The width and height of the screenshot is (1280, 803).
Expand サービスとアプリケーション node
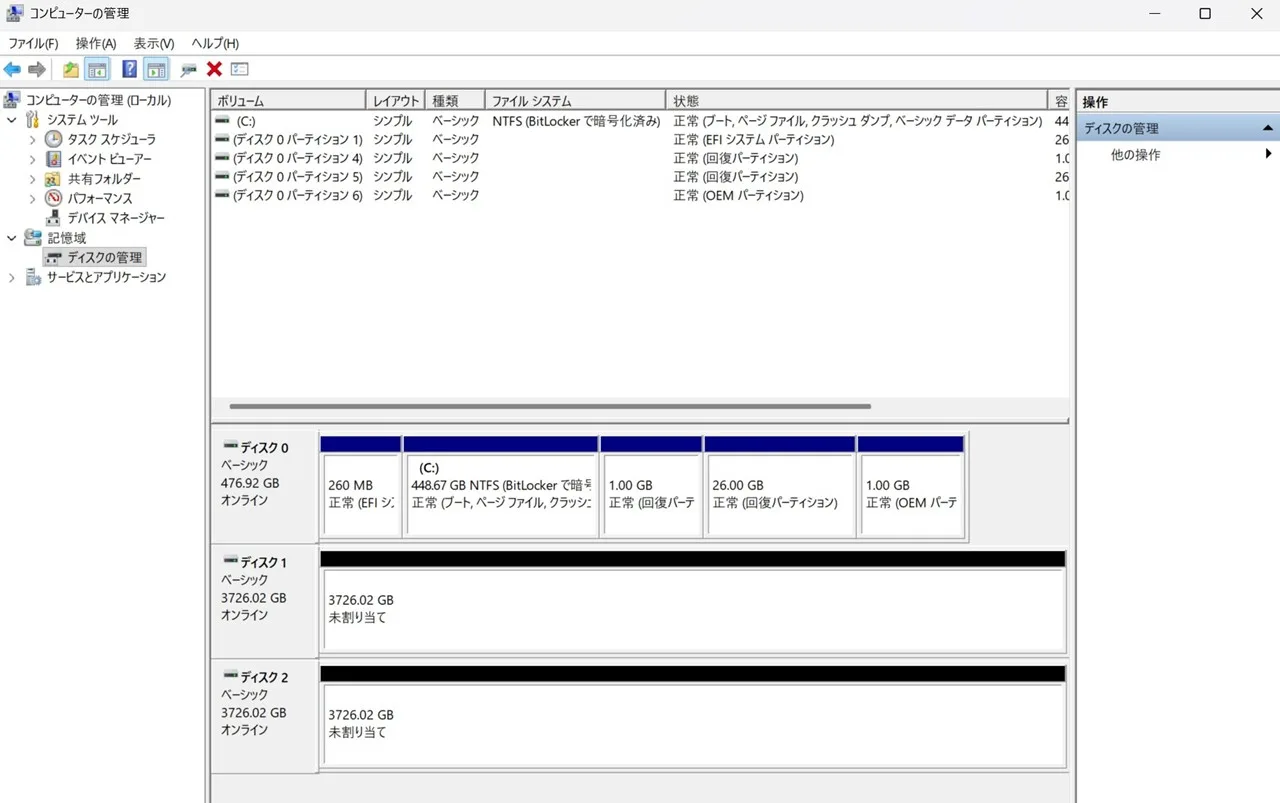point(12,277)
